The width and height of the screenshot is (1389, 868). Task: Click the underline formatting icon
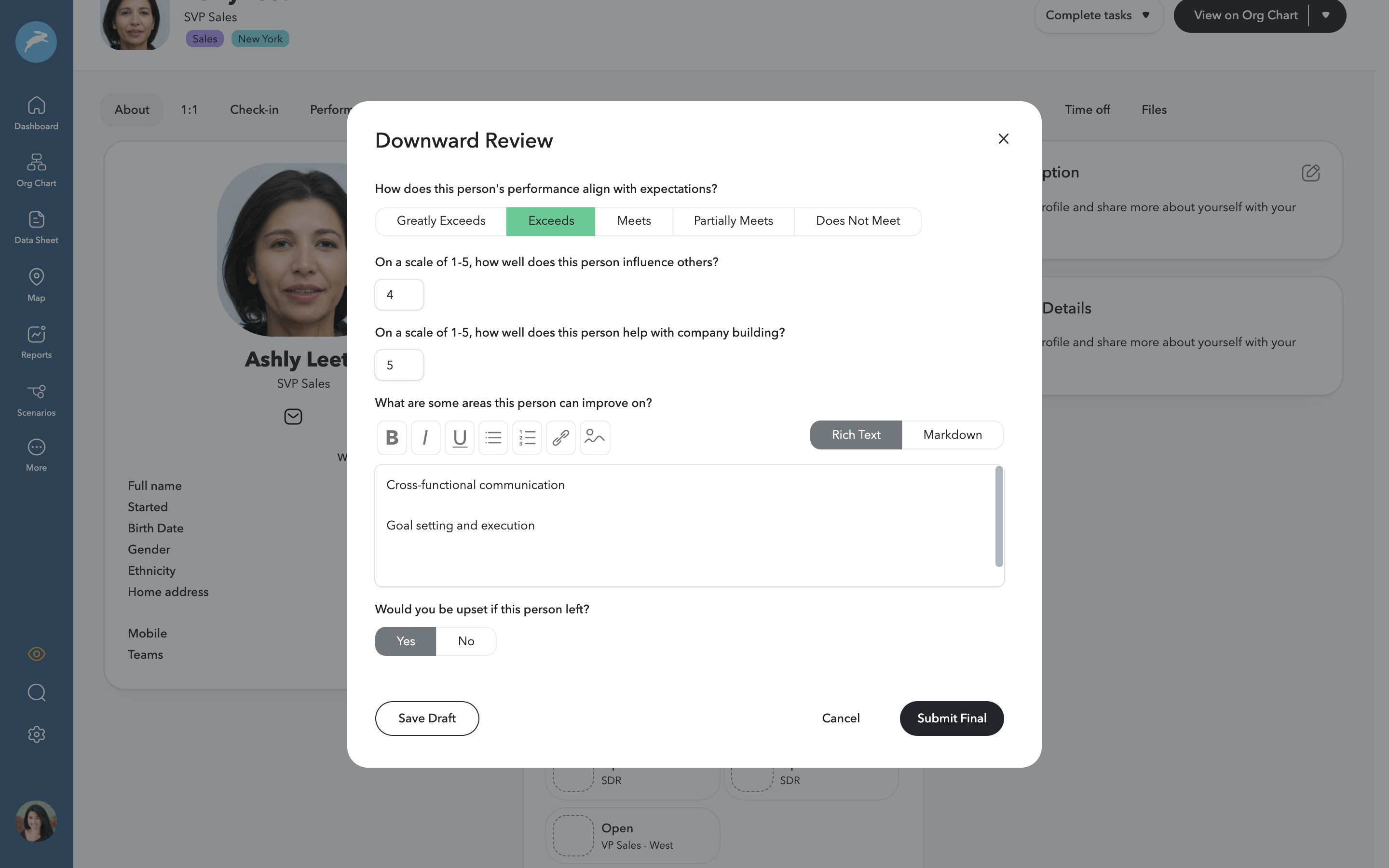click(x=459, y=438)
